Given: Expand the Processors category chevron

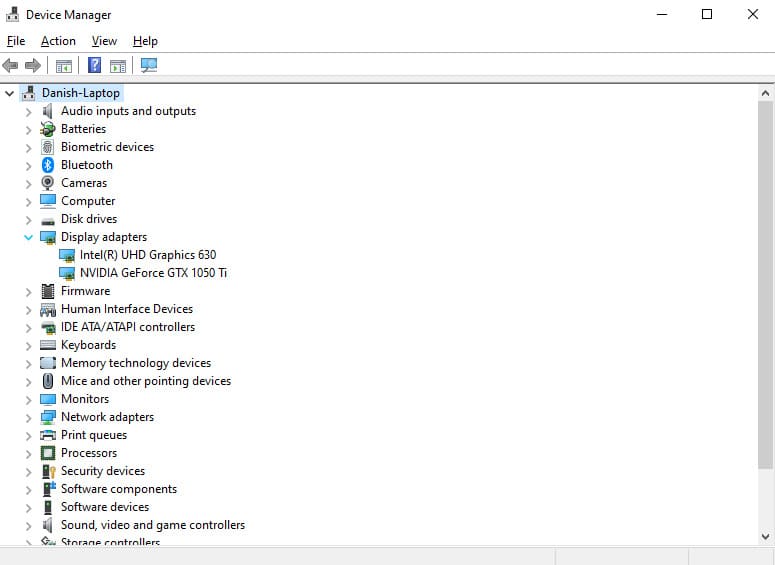Looking at the screenshot, I should pos(29,453).
